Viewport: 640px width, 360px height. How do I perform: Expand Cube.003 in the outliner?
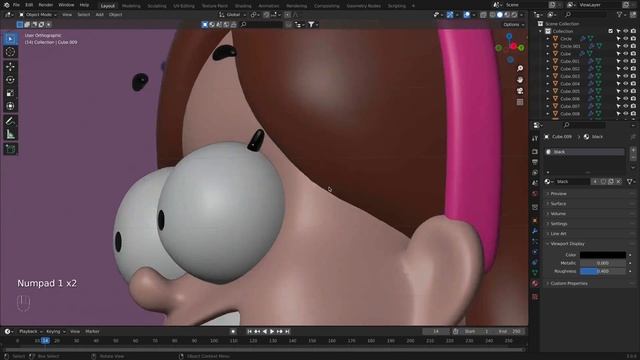pyautogui.click(x=548, y=76)
